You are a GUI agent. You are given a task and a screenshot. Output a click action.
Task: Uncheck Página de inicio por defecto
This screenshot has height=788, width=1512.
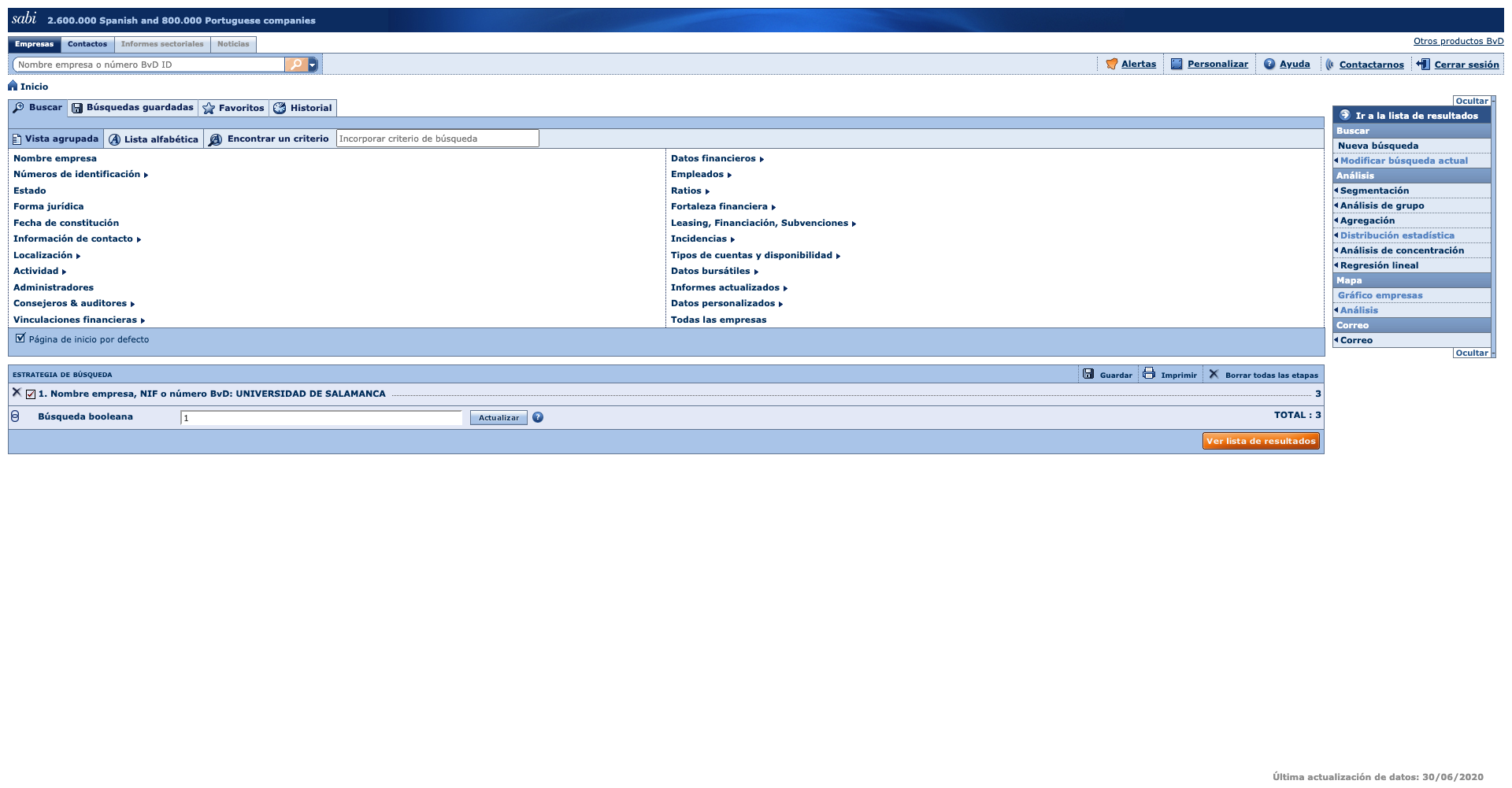[20, 338]
